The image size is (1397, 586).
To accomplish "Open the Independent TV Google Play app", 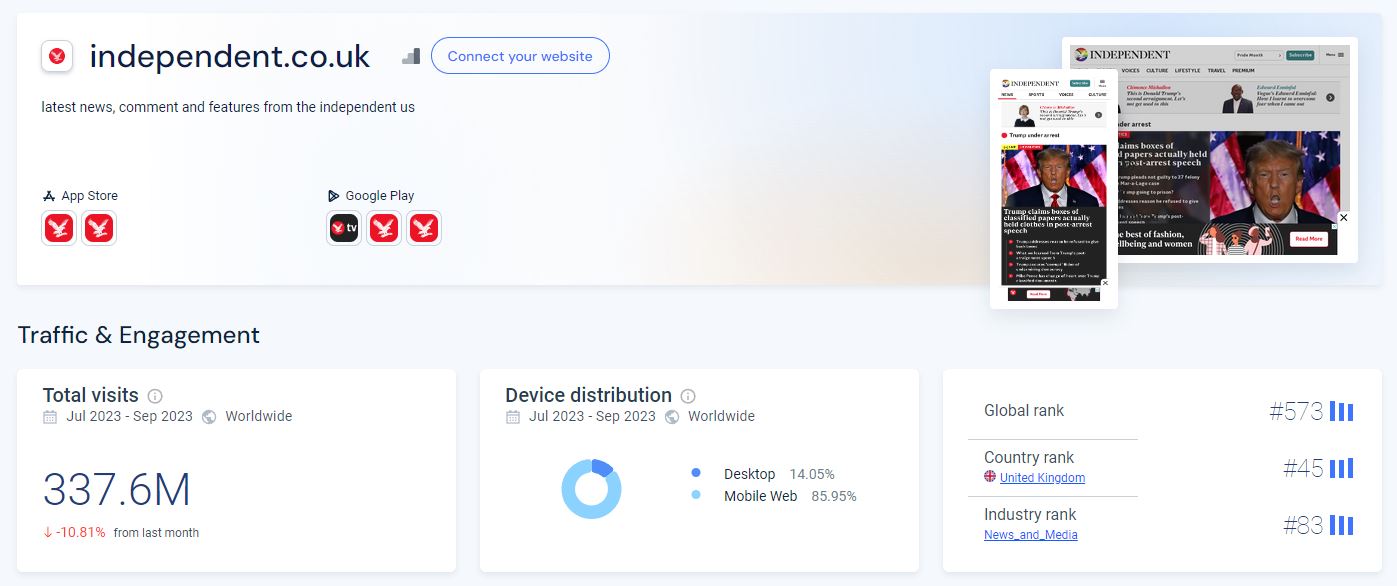I will [344, 228].
